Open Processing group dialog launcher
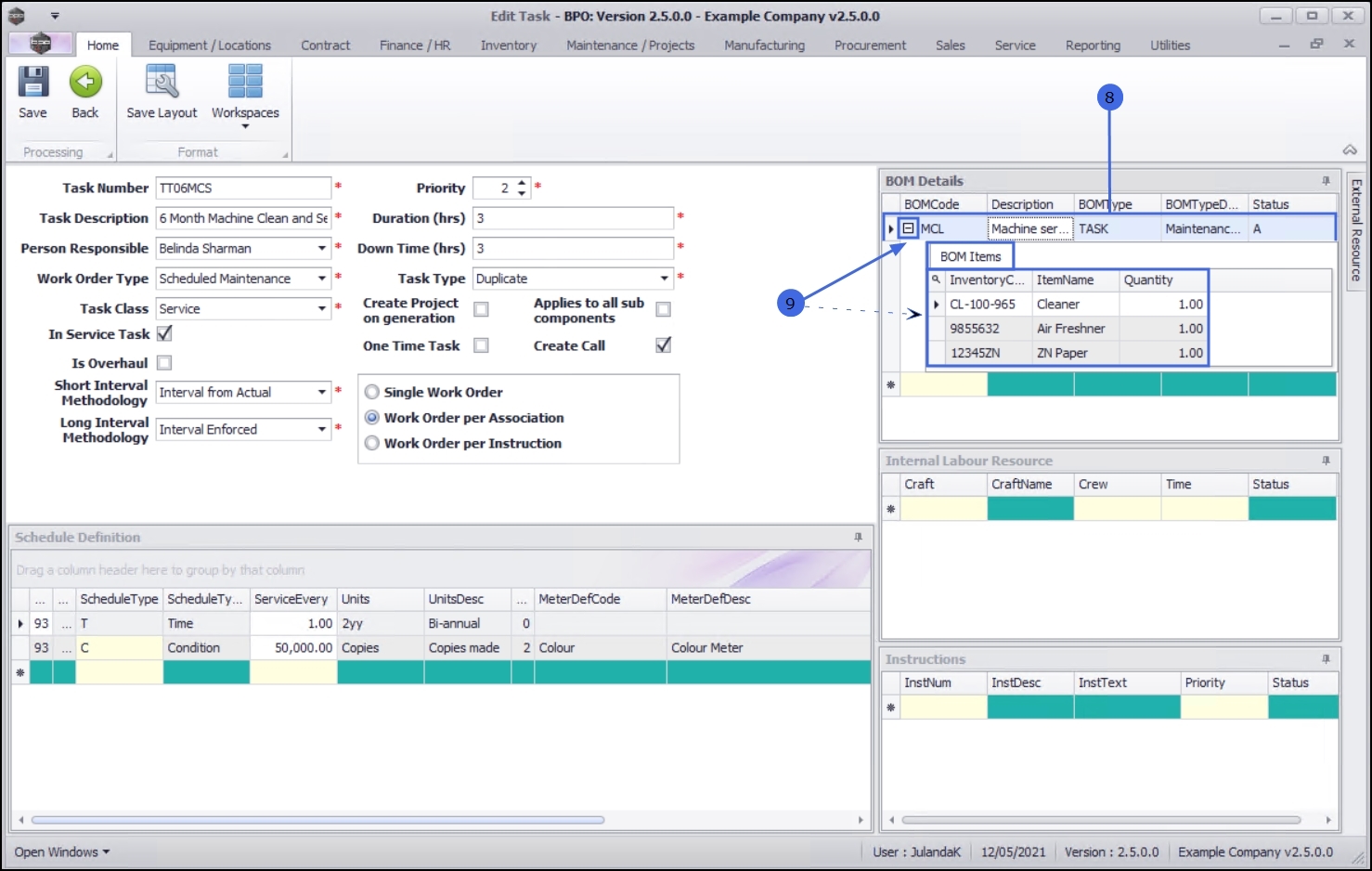The height and width of the screenshot is (871, 1372). [110, 155]
